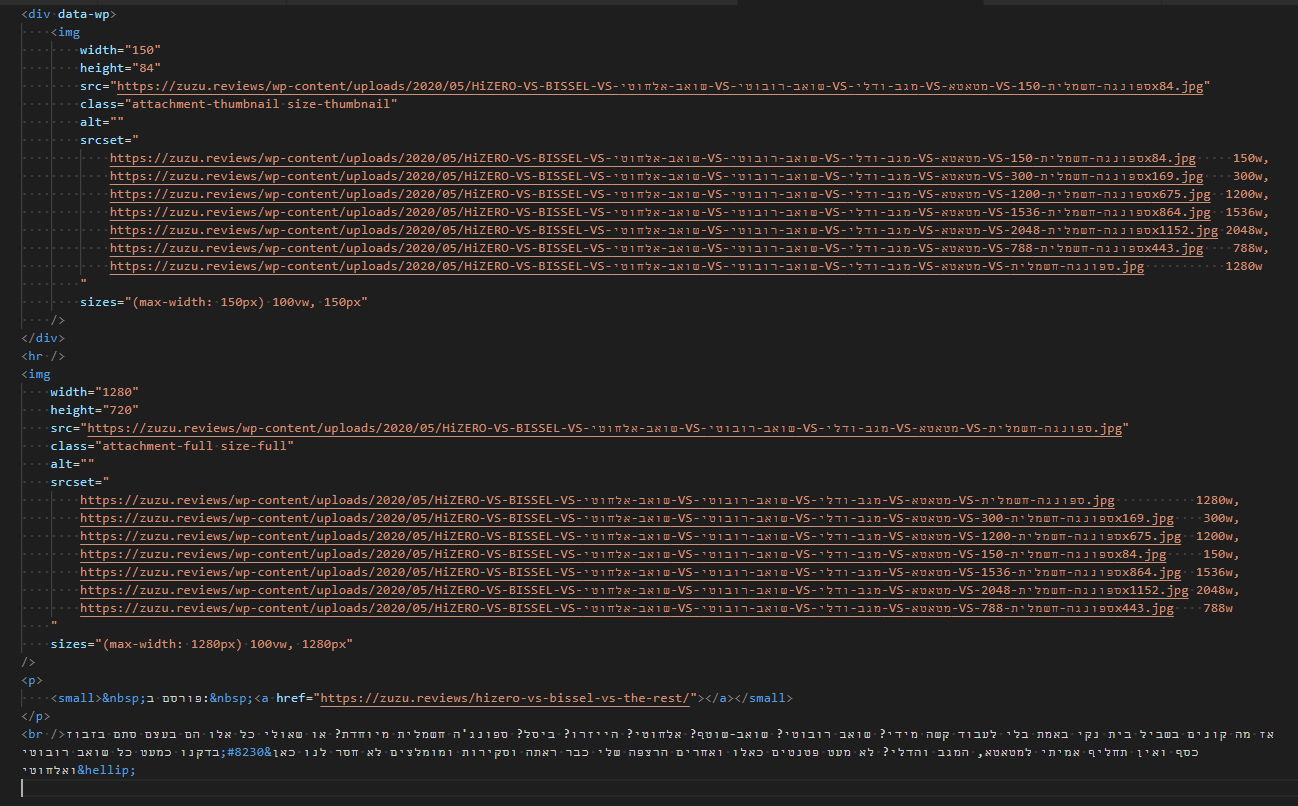The height and width of the screenshot is (806, 1298).
Task: Click the closing p tag
Action: pos(36,717)
